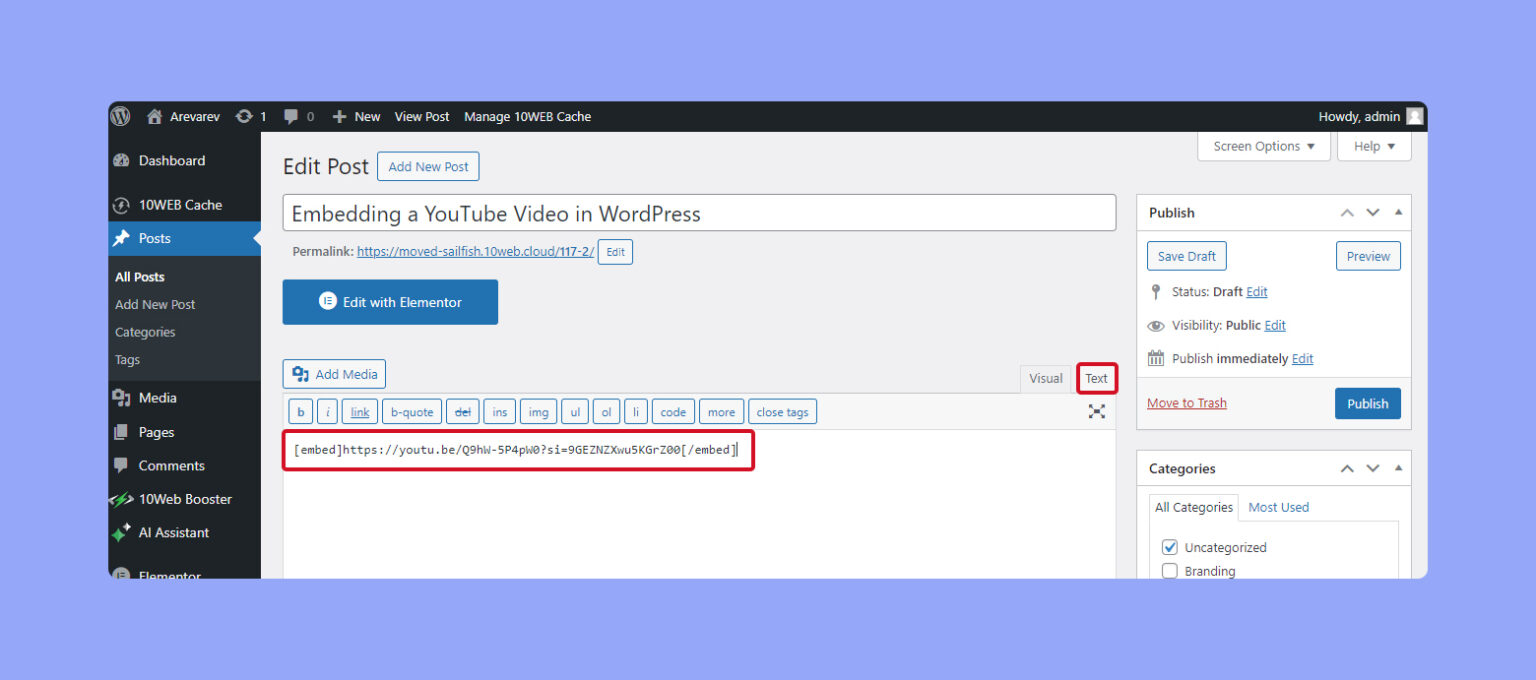Viewport: 1536px width, 680px height.
Task: Open 10Web Booster in sidebar
Action: click(x=184, y=499)
